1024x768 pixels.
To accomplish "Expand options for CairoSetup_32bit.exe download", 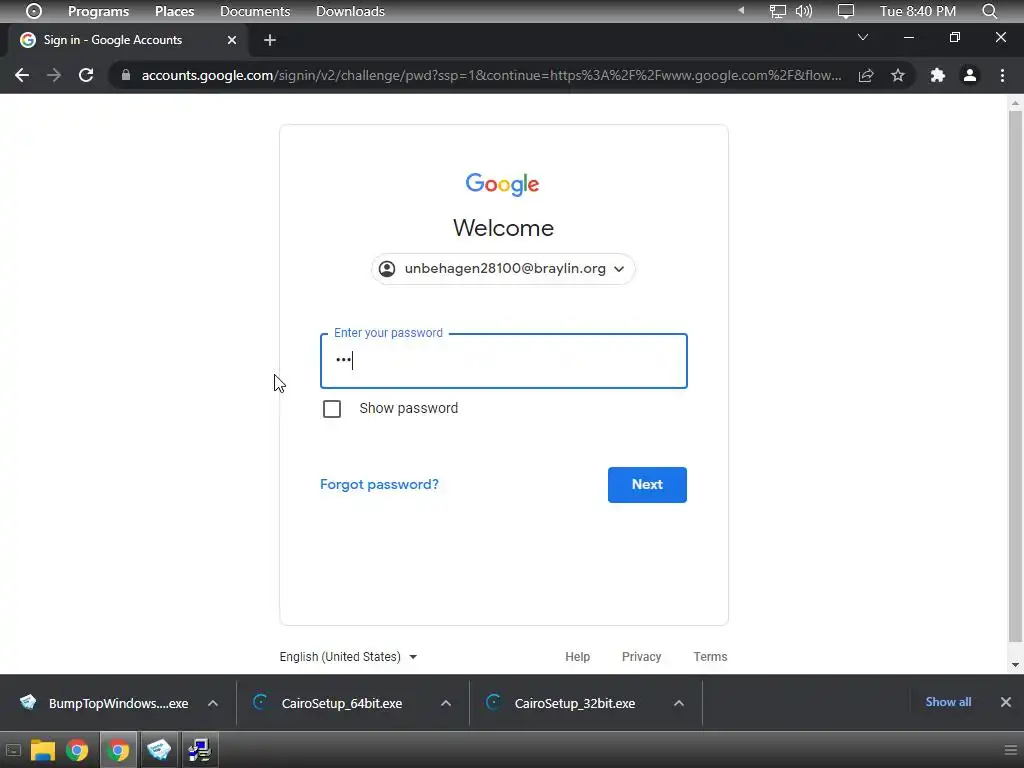I will click(679, 703).
